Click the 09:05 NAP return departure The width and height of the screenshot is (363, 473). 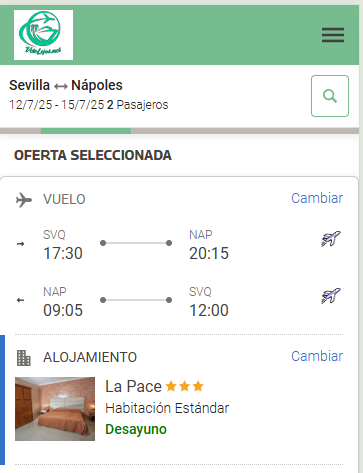pos(63,310)
